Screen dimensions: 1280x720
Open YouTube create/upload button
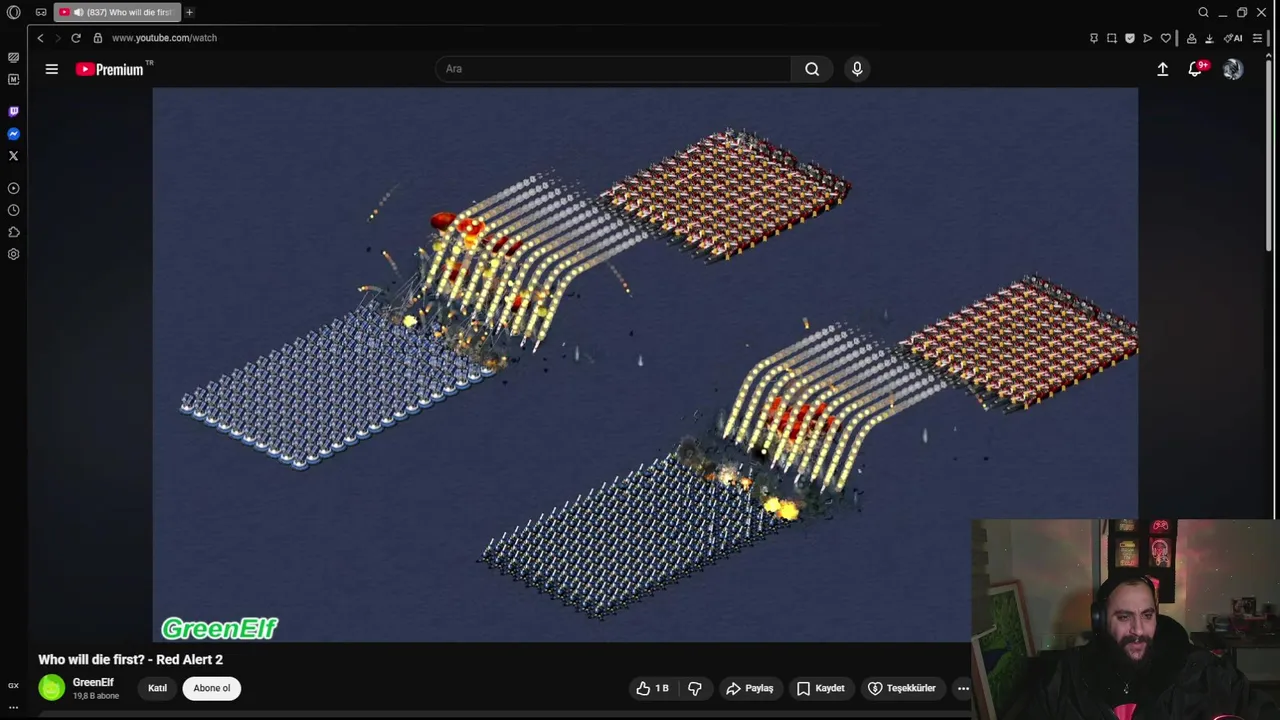pyautogui.click(x=1163, y=69)
